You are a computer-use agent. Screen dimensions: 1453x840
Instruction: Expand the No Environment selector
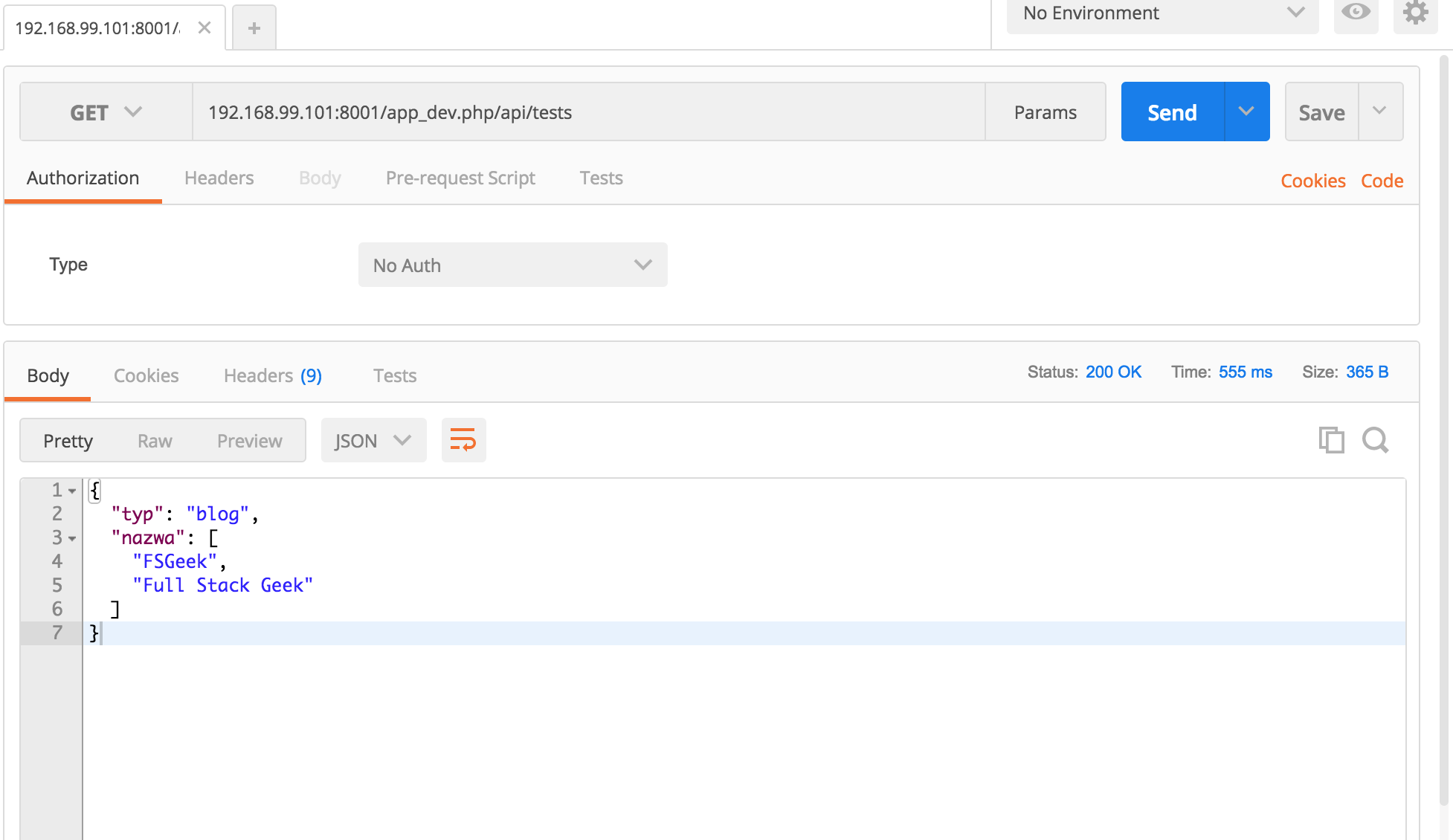coord(1162,13)
